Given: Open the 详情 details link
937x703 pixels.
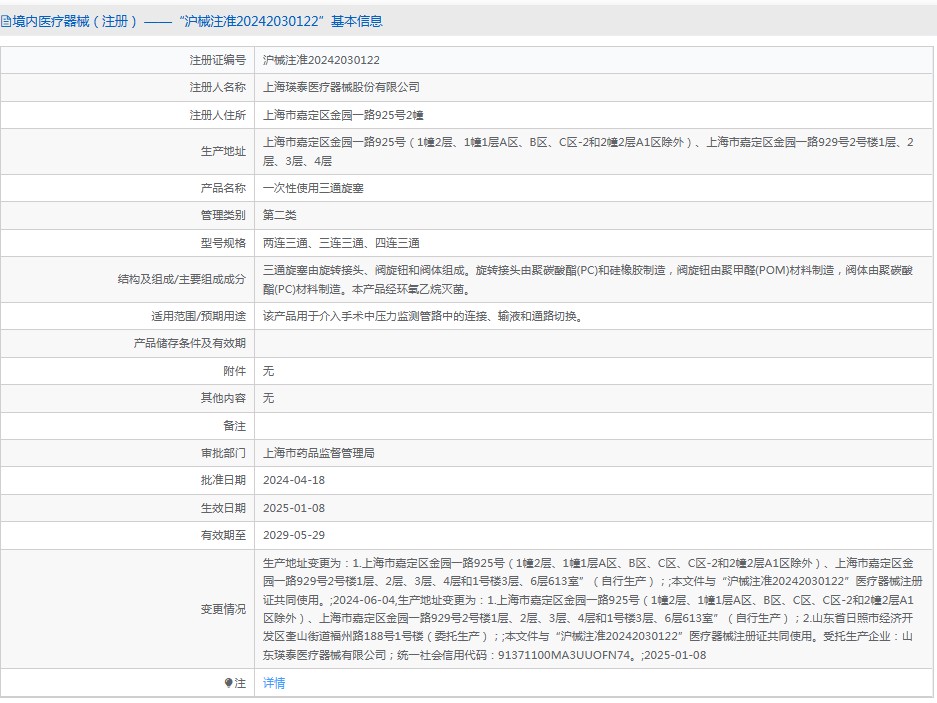Looking at the screenshot, I should (274, 683).
